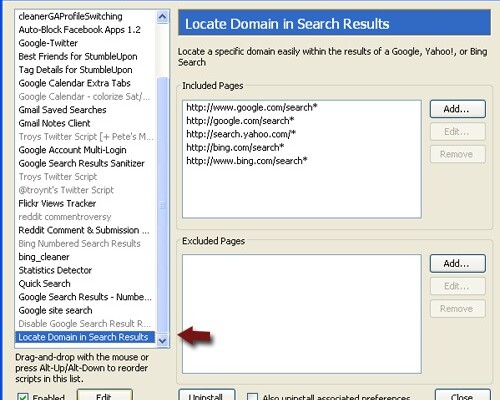Click inside the Excluded Pages list box
The image size is (500, 400).
302,314
